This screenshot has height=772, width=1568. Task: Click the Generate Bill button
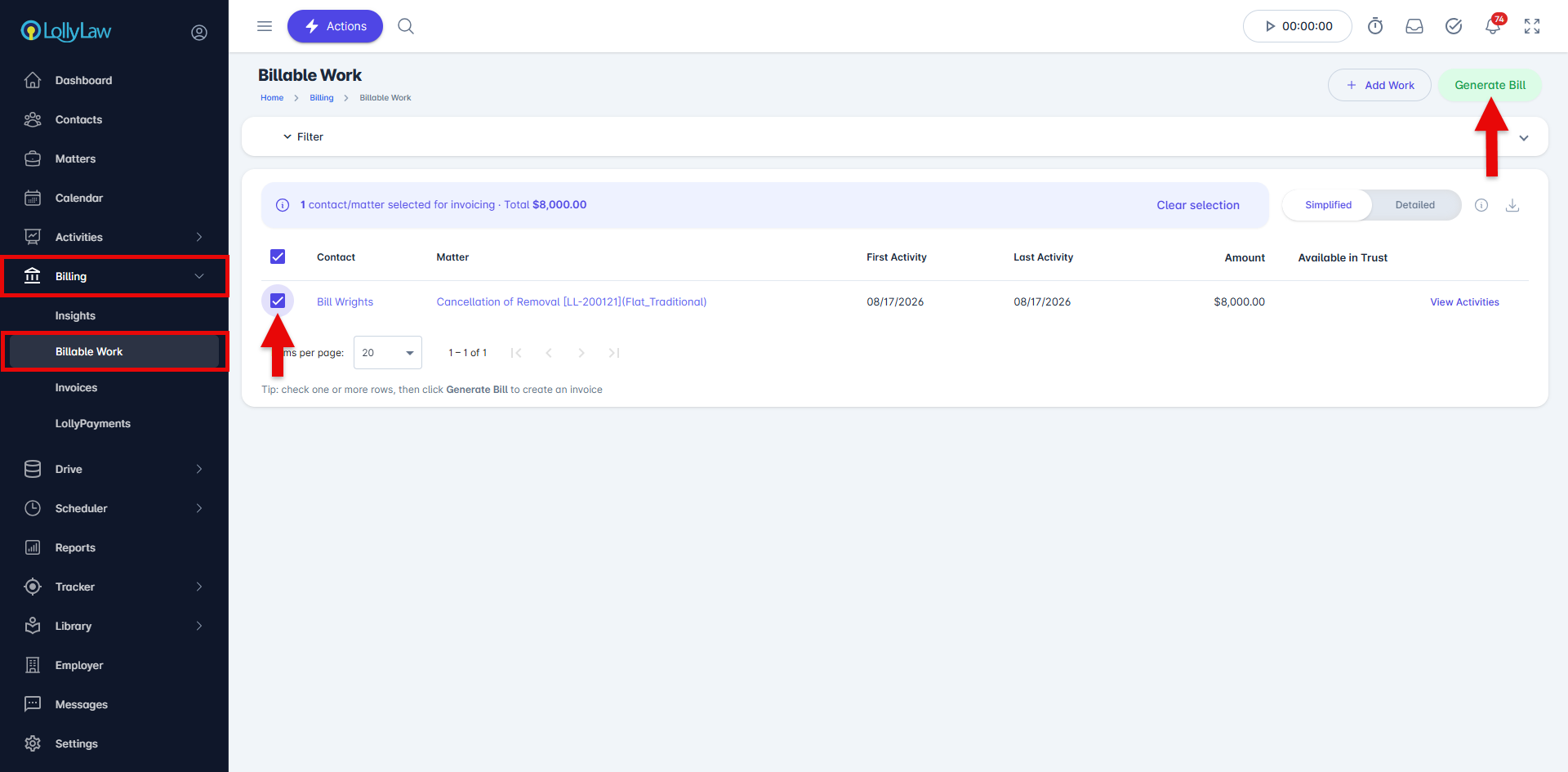1490,85
